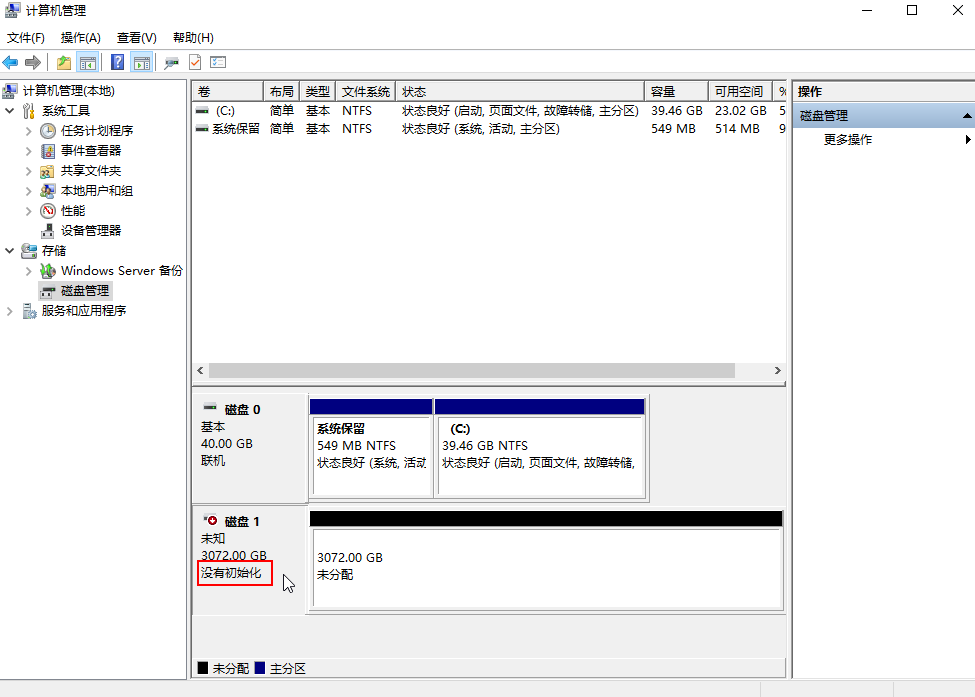
Task: Open the 文件(F) menu
Action: (25, 38)
